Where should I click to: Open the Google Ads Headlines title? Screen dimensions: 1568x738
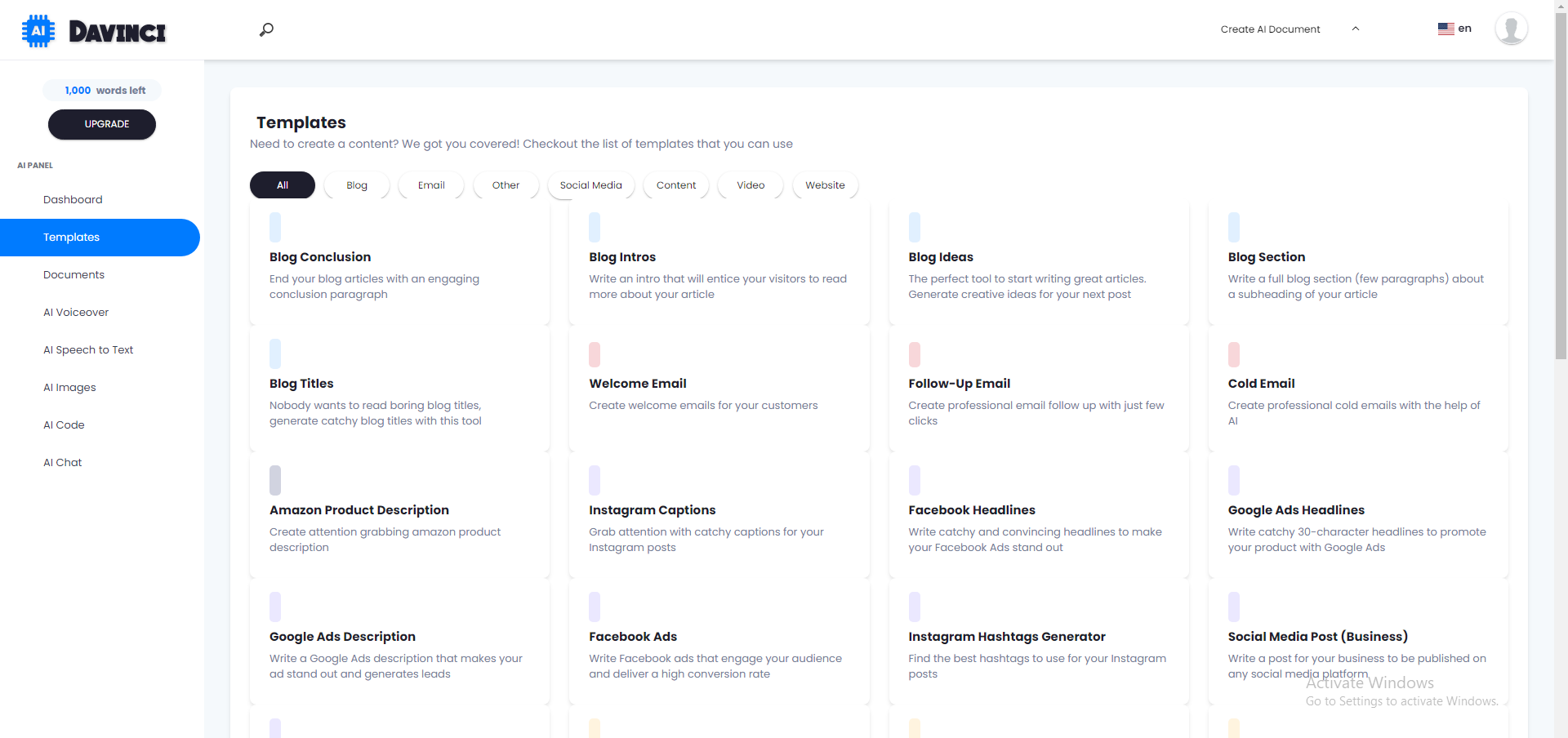coord(1296,510)
